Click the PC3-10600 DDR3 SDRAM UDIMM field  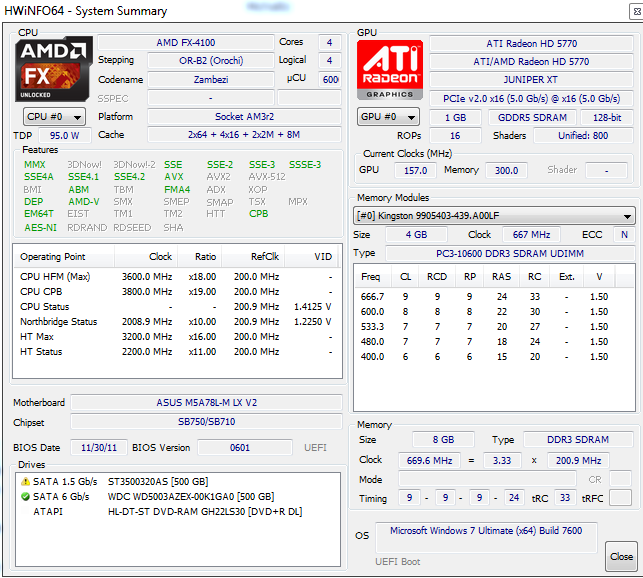coord(510,254)
